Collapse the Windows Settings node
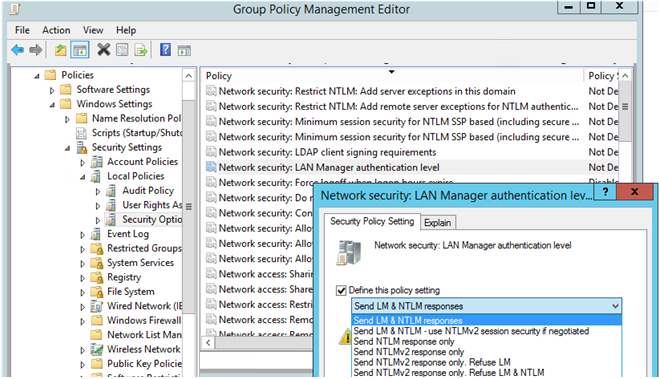This screenshot has height=379, width=659. point(52,105)
